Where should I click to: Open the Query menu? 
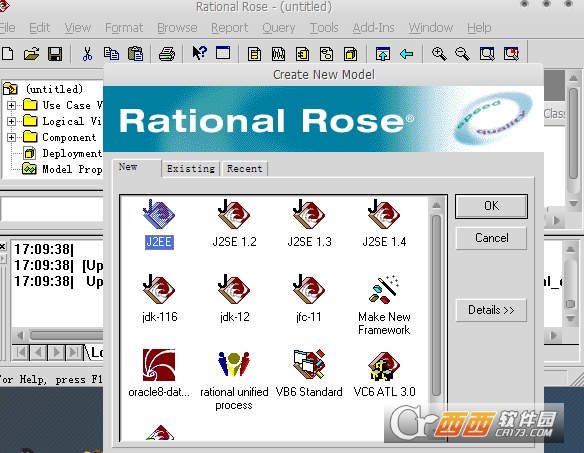[279, 28]
